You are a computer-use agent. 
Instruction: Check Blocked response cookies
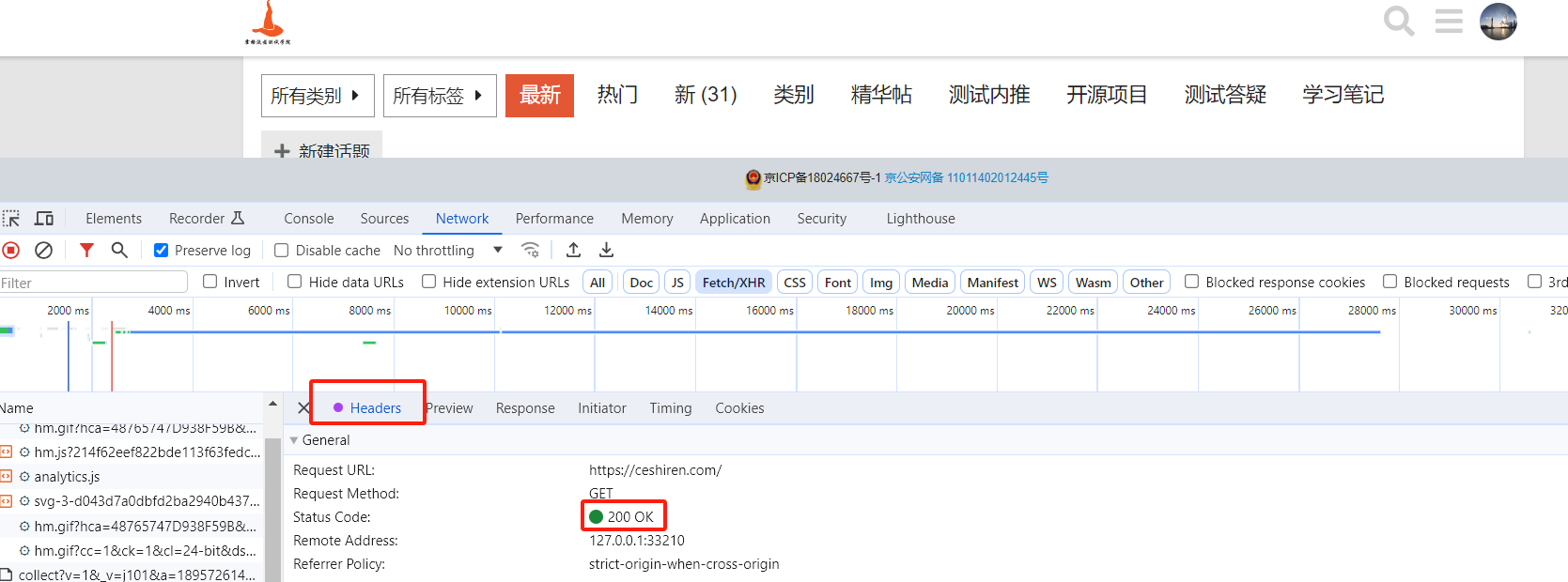(1192, 282)
